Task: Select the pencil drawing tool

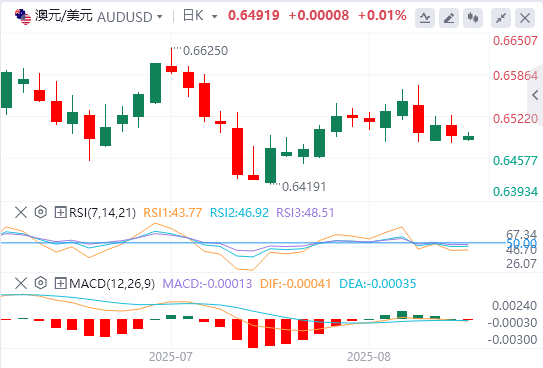Action: (x=449, y=18)
